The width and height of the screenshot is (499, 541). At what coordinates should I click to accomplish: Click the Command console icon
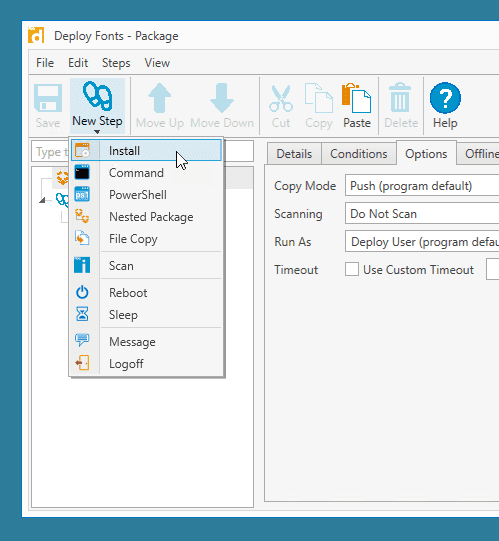point(82,172)
